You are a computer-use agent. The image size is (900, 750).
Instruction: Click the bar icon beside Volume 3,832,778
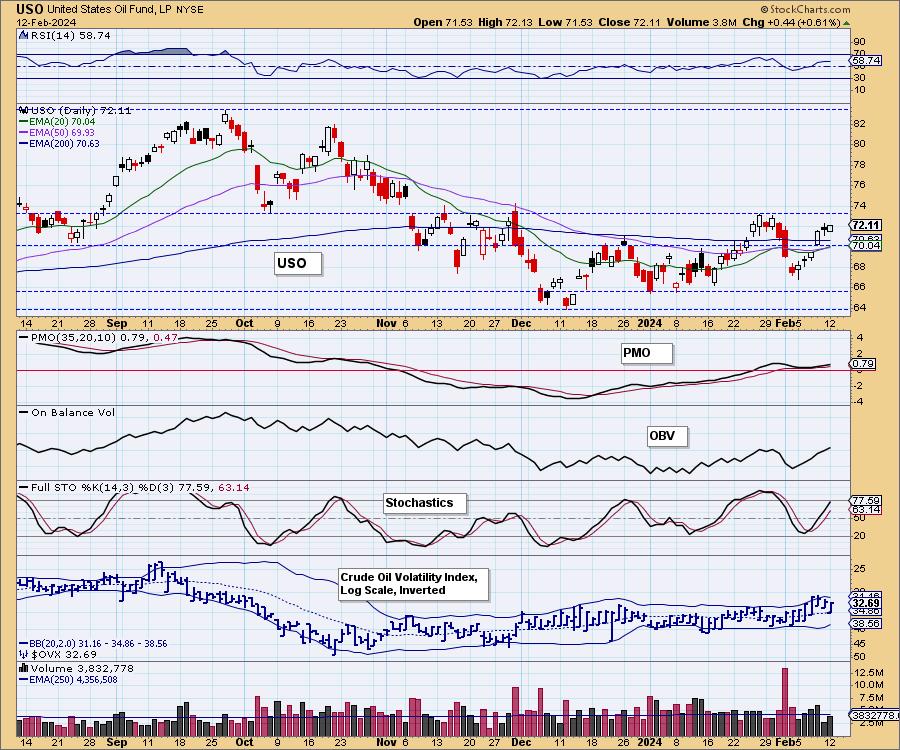pos(24,668)
